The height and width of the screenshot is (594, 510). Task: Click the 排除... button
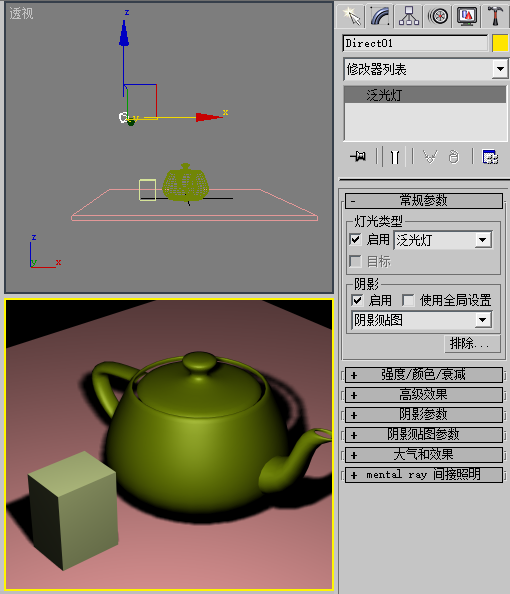click(x=472, y=344)
